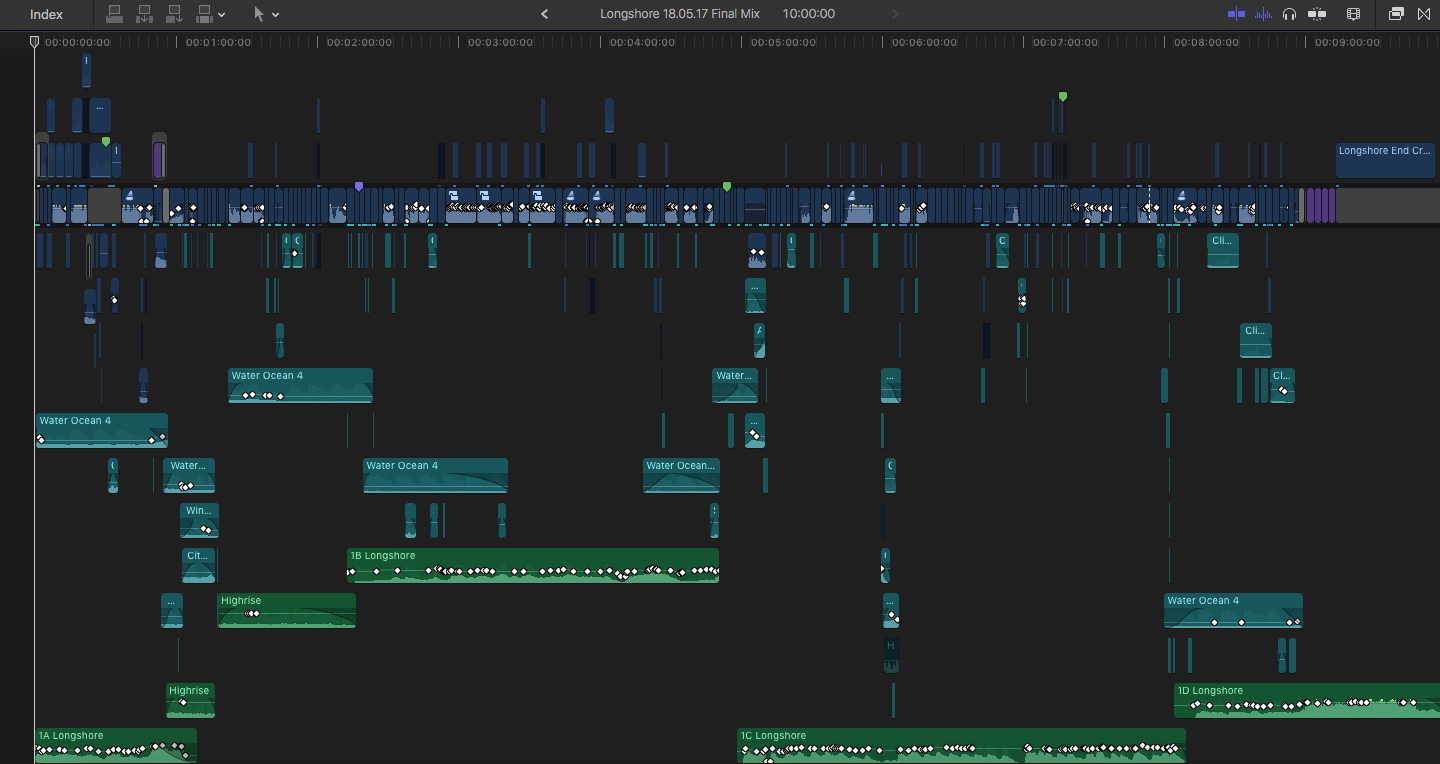Toggle video and audio skimming
This screenshot has height=764, width=1440.
tap(1237, 14)
